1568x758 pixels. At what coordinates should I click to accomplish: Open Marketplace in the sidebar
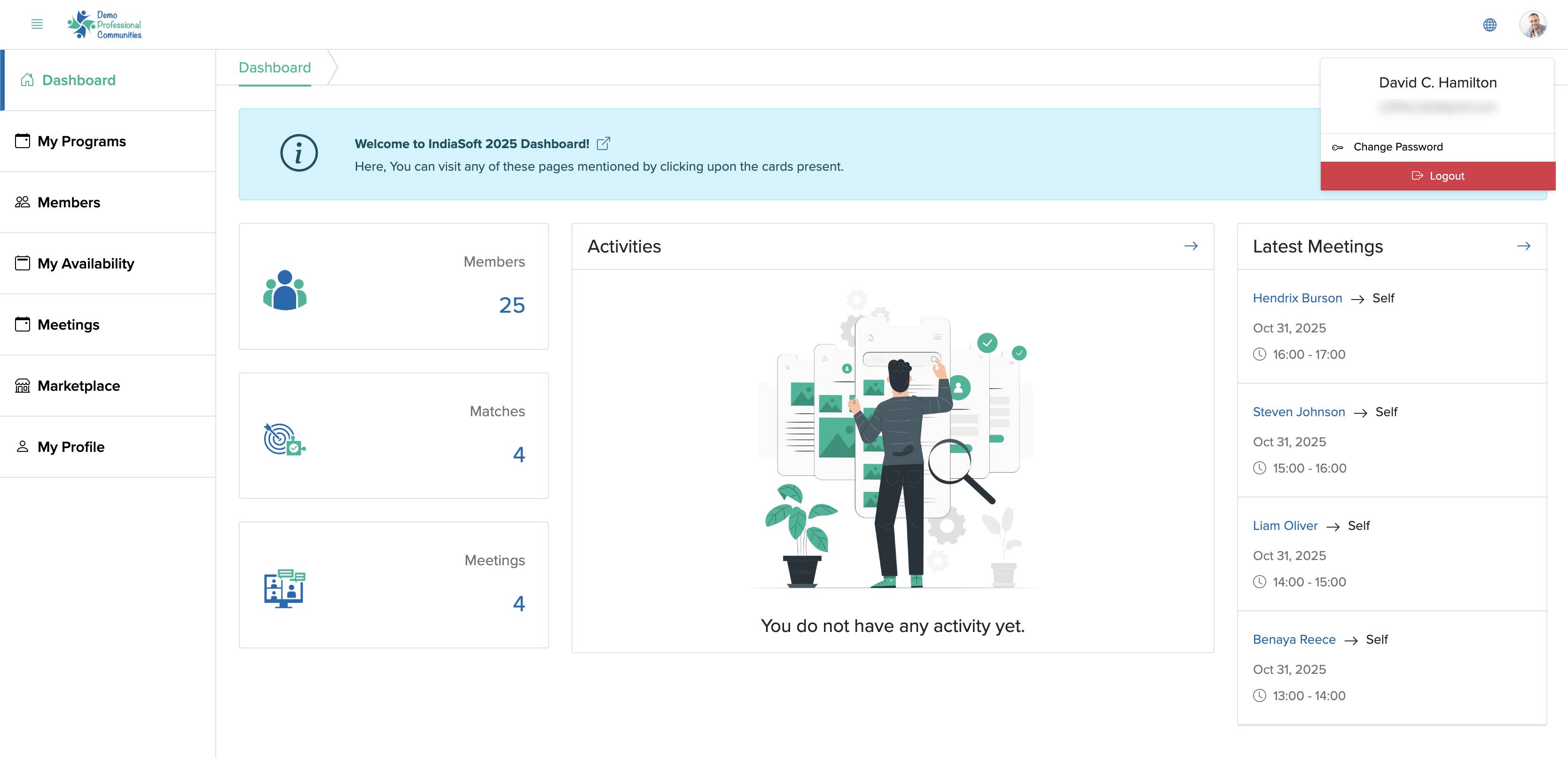108,386
